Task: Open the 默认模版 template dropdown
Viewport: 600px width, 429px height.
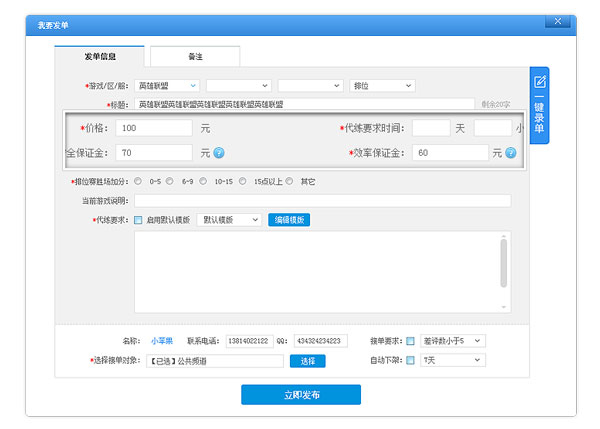Action: click(230, 220)
